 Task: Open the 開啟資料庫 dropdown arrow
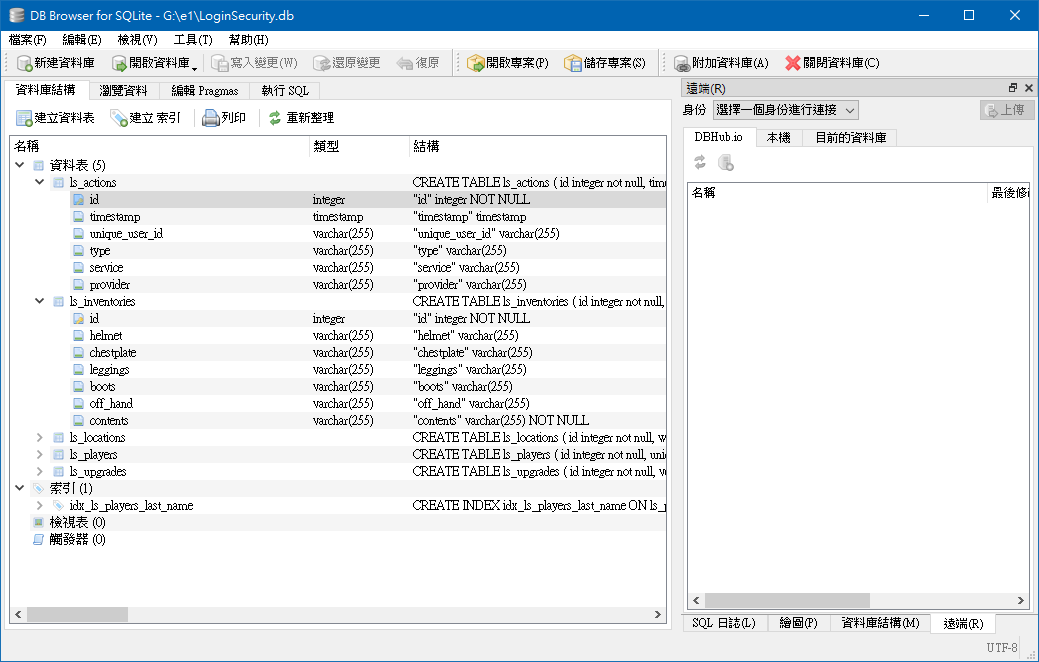[194, 69]
